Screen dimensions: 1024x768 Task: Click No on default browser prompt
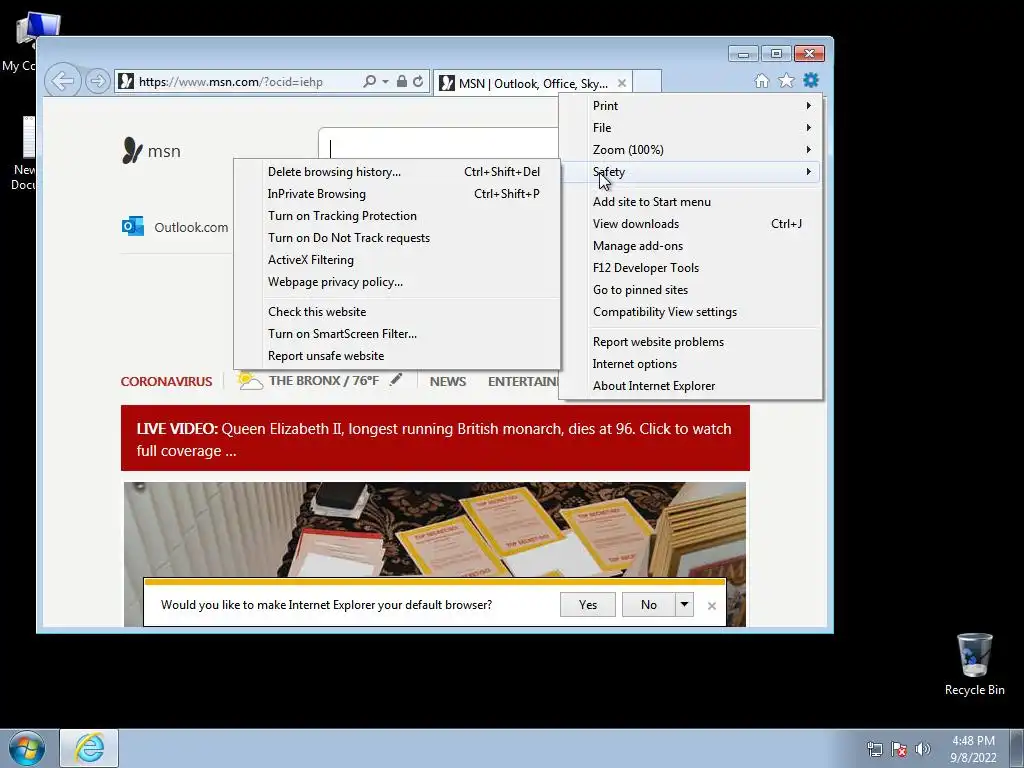[648, 605]
